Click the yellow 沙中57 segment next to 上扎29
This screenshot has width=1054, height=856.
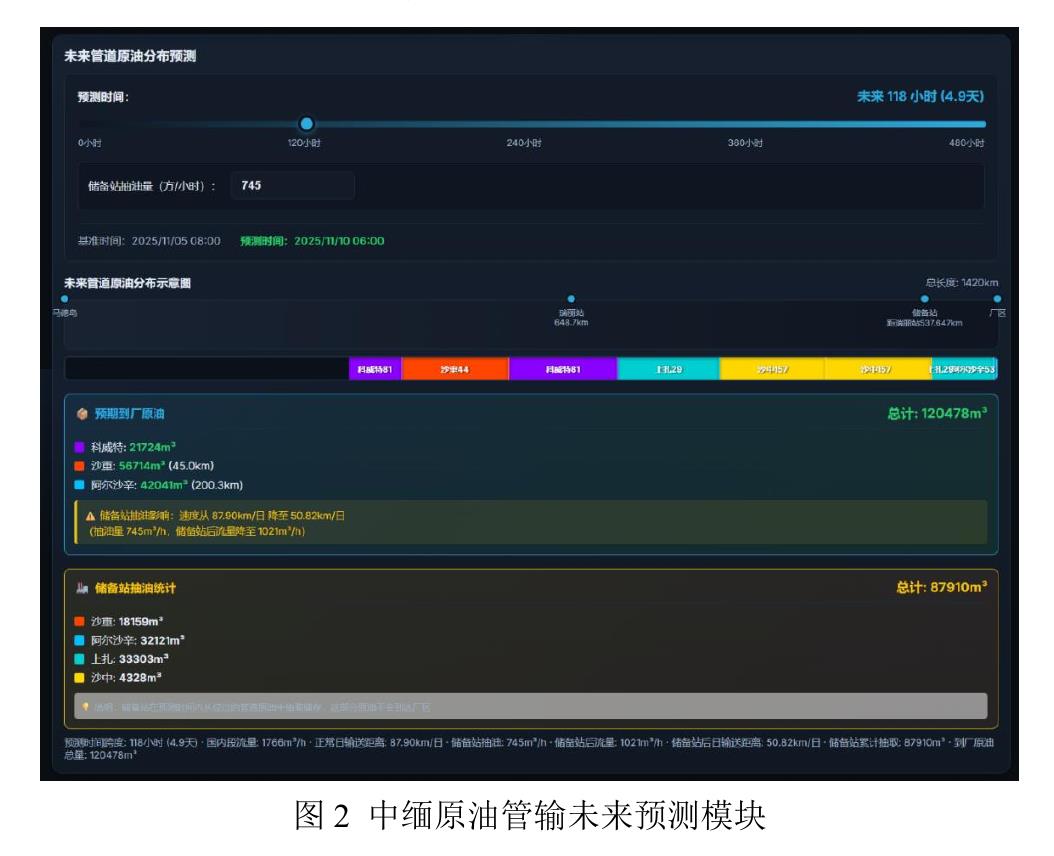point(772,369)
